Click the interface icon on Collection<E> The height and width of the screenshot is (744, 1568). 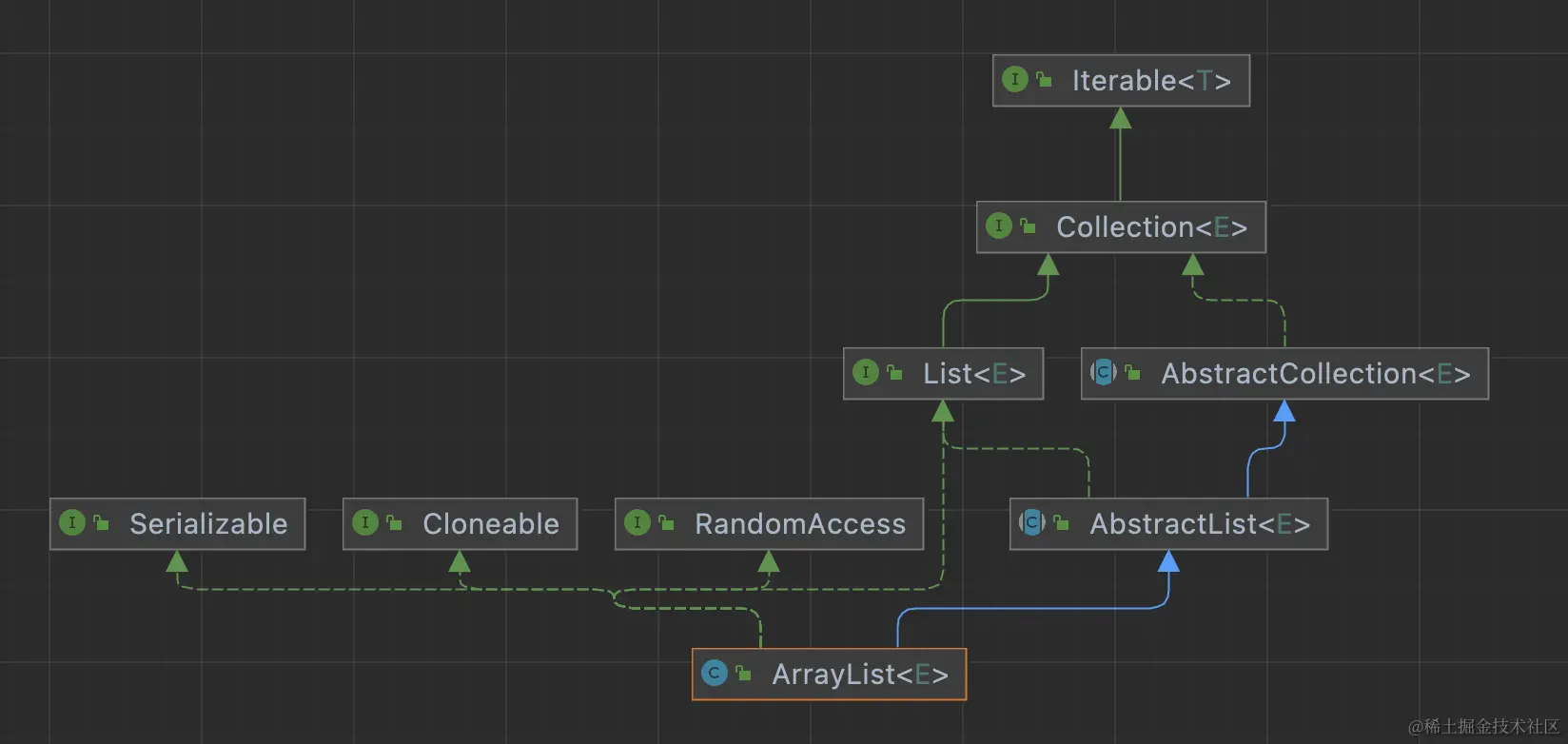click(999, 226)
